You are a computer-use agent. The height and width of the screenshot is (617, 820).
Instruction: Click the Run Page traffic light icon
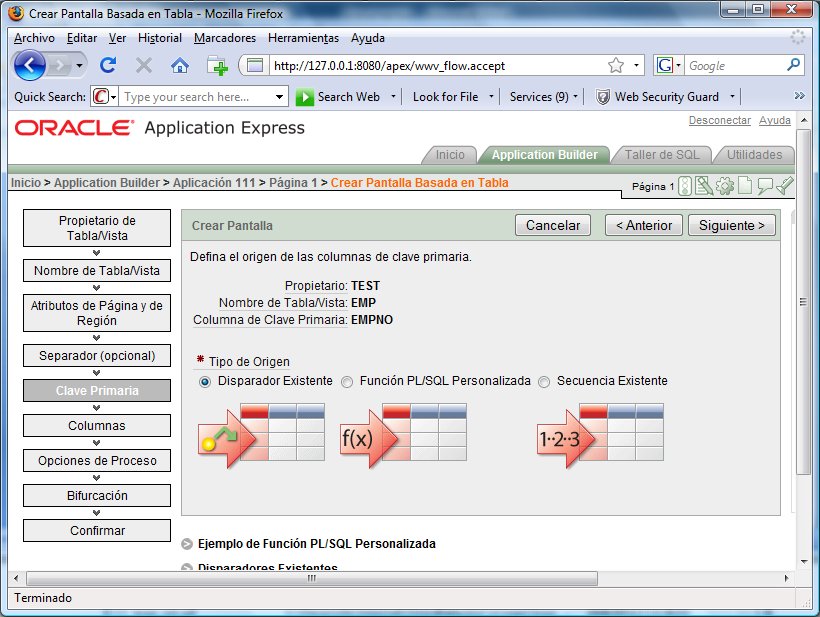tap(685, 186)
